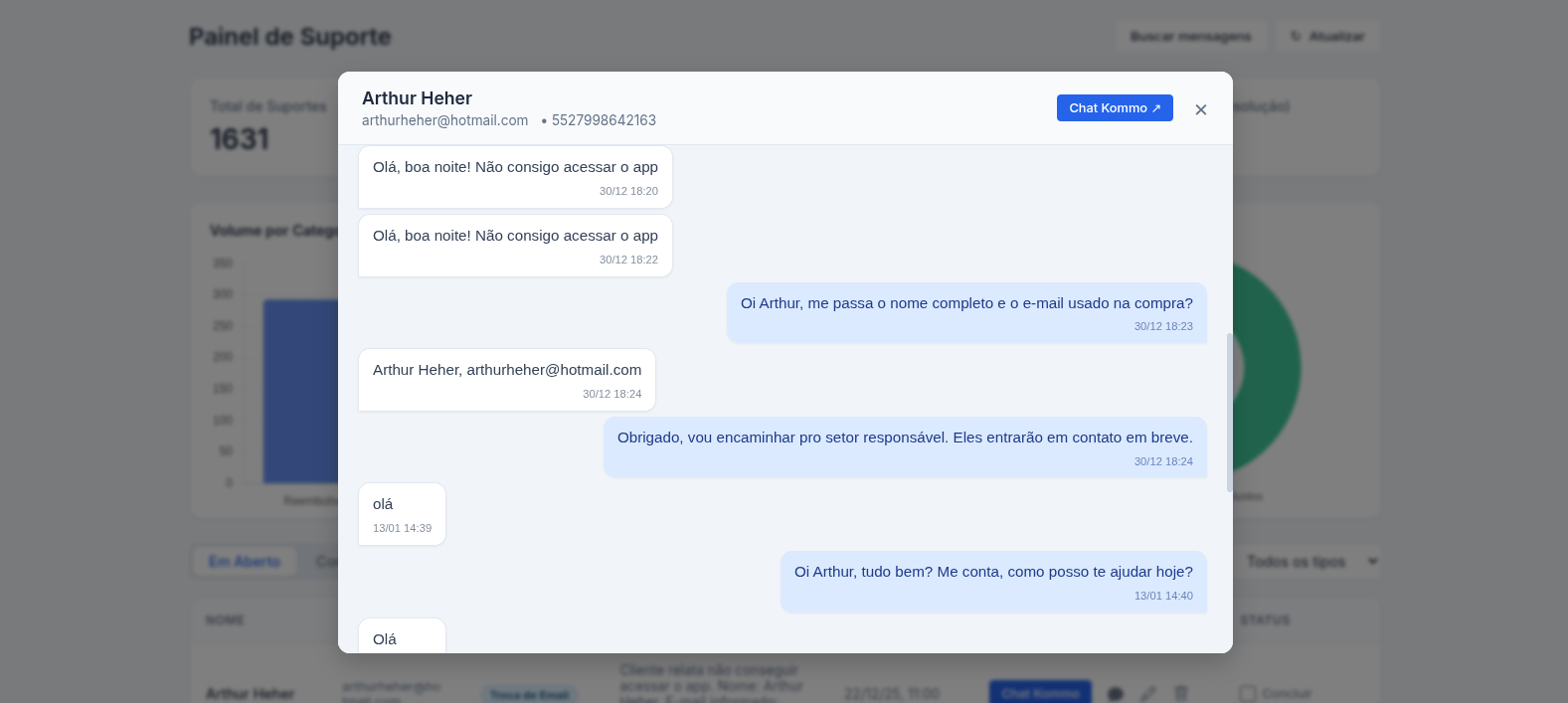The image size is (1568, 703).
Task: Sort by the NOME column header
Action: click(225, 620)
